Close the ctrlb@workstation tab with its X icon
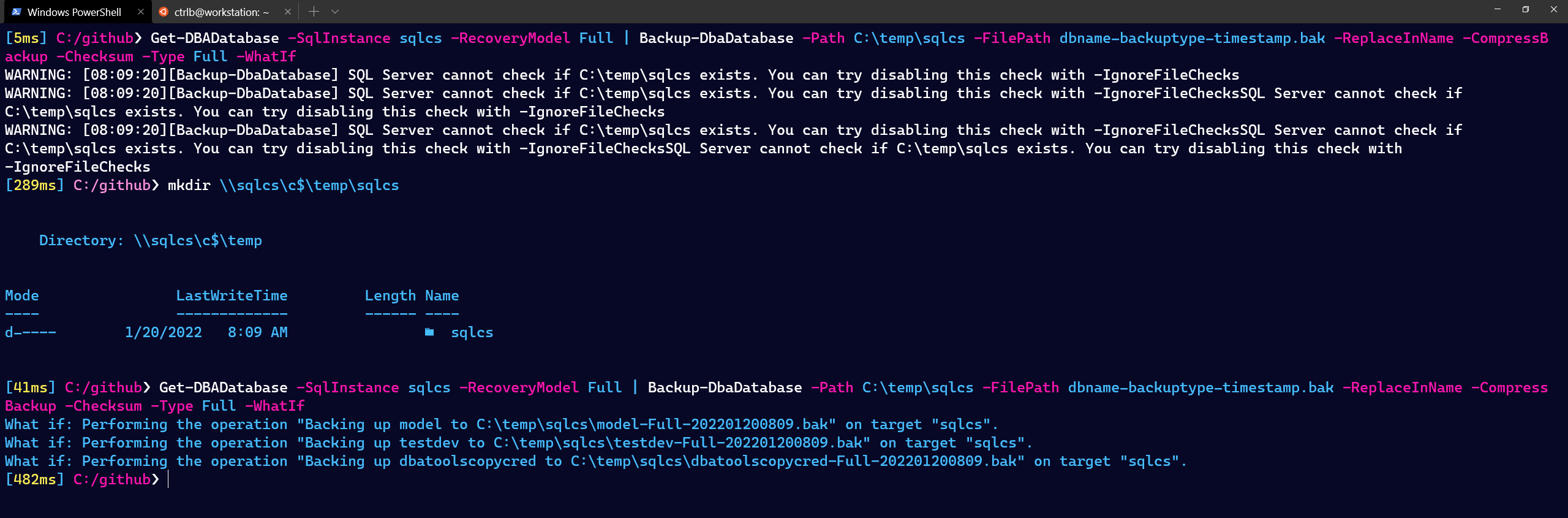Image resolution: width=1568 pixels, height=518 pixels. (x=287, y=11)
